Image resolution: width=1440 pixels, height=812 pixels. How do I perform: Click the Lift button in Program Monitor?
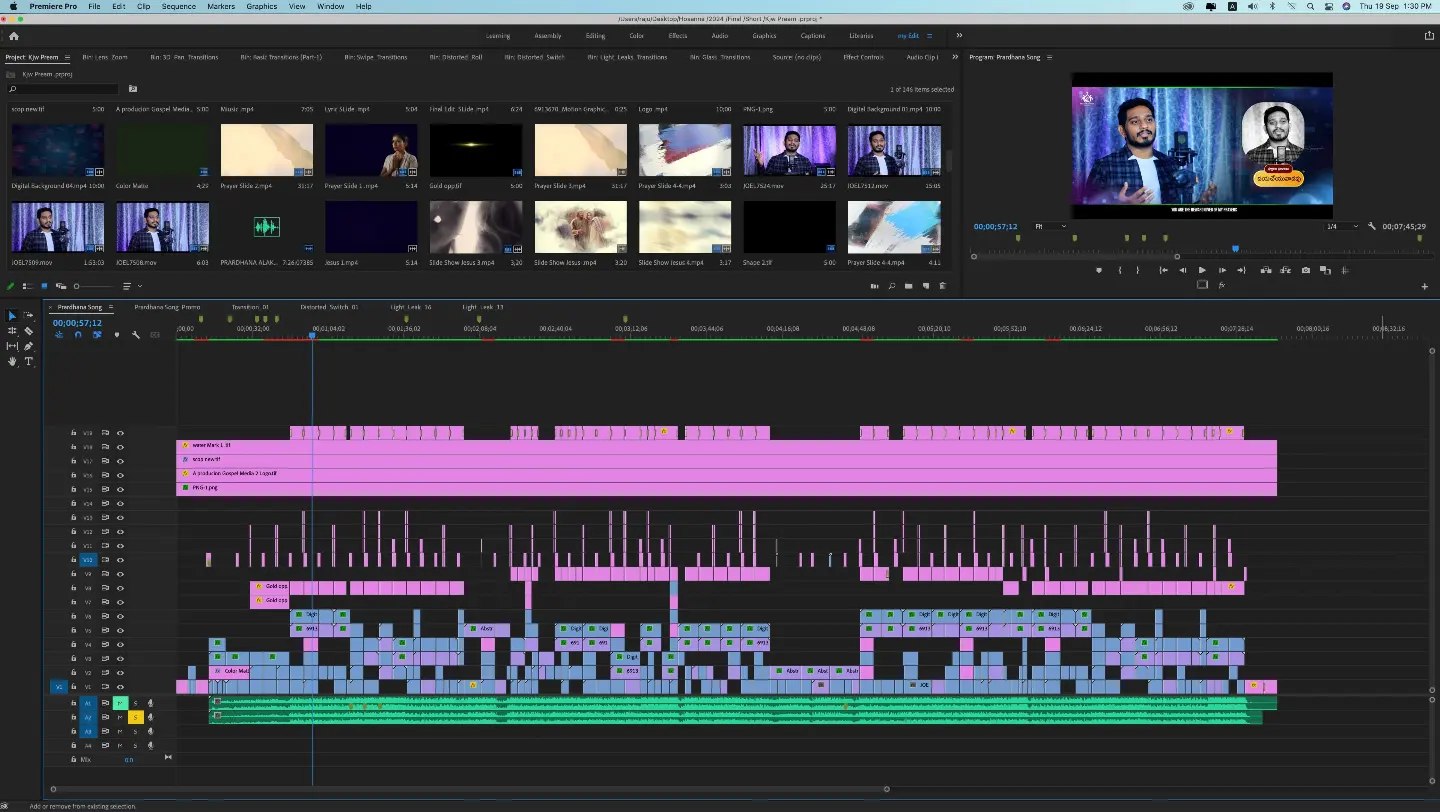point(1266,270)
